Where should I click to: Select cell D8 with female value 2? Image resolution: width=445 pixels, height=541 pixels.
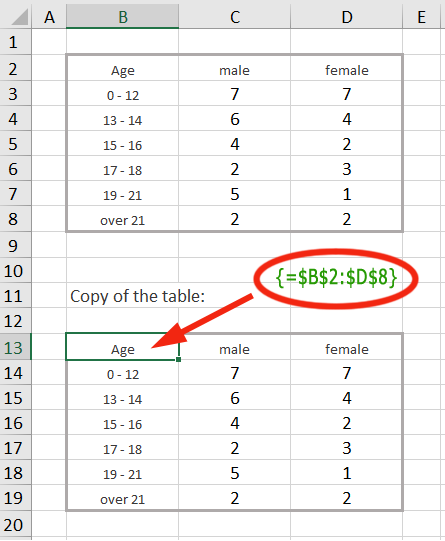point(347,219)
